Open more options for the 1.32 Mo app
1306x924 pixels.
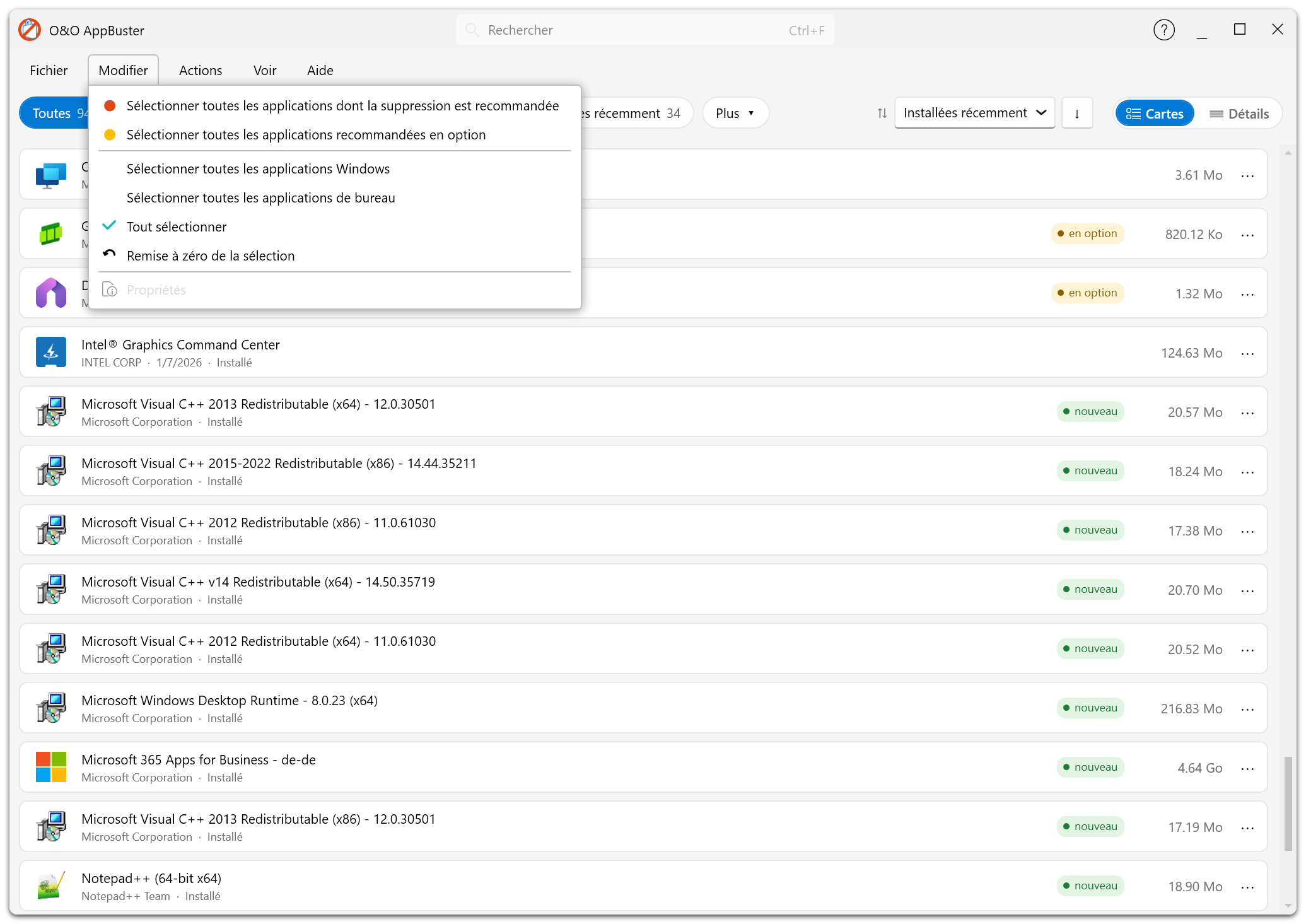1247,294
